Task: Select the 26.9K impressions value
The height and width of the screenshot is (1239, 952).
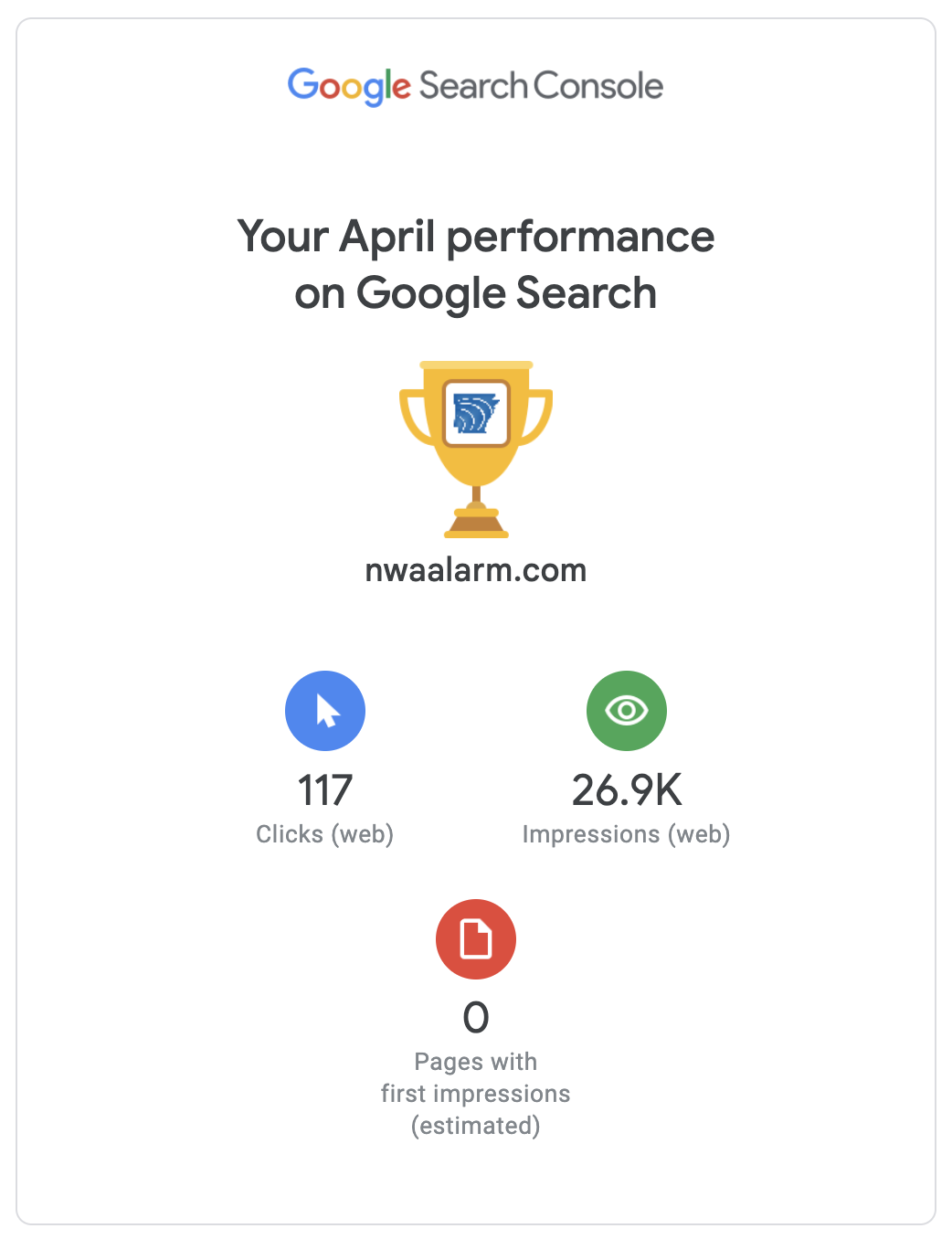Action: click(627, 790)
